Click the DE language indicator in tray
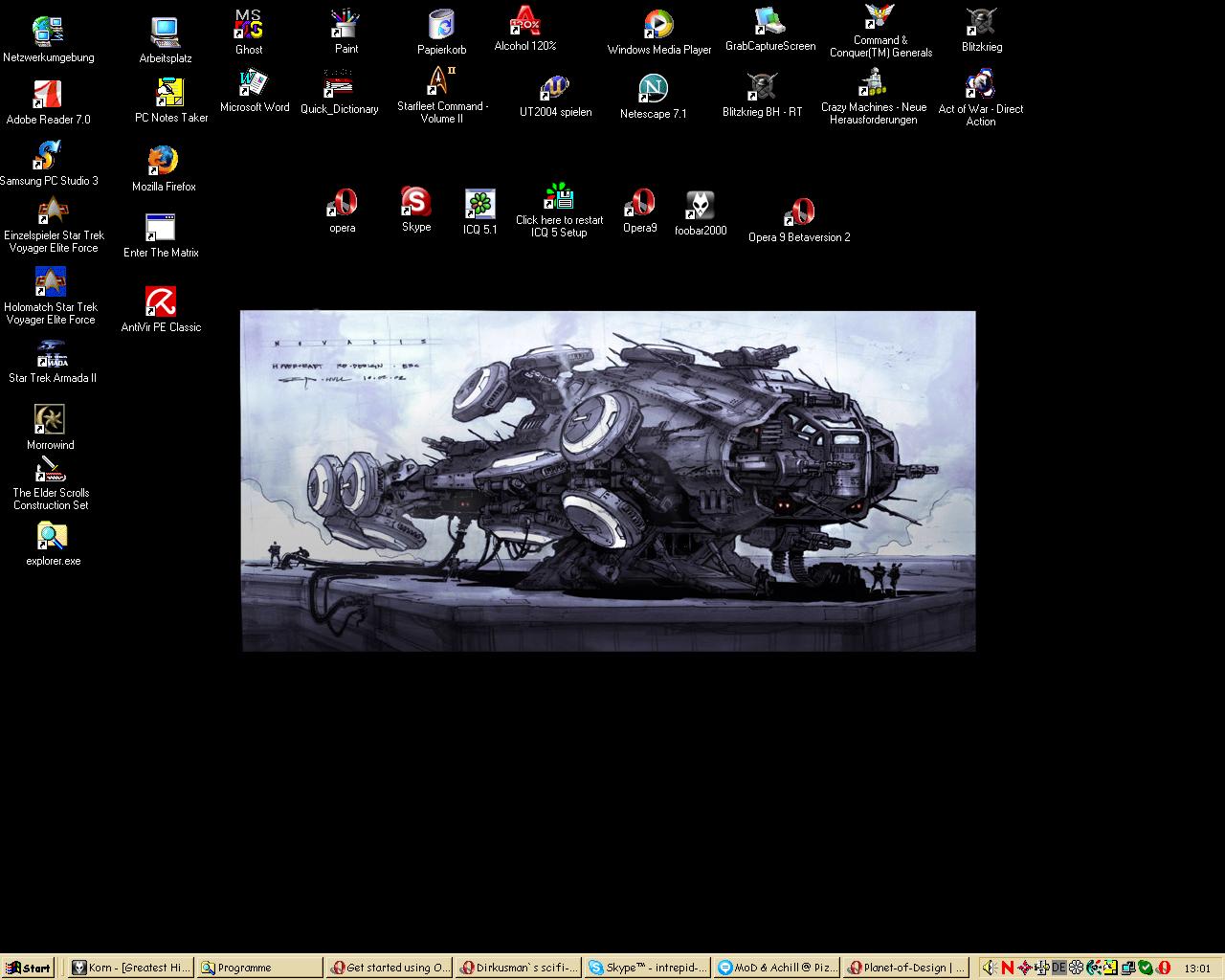Image resolution: width=1225 pixels, height=980 pixels. [x=1058, y=968]
